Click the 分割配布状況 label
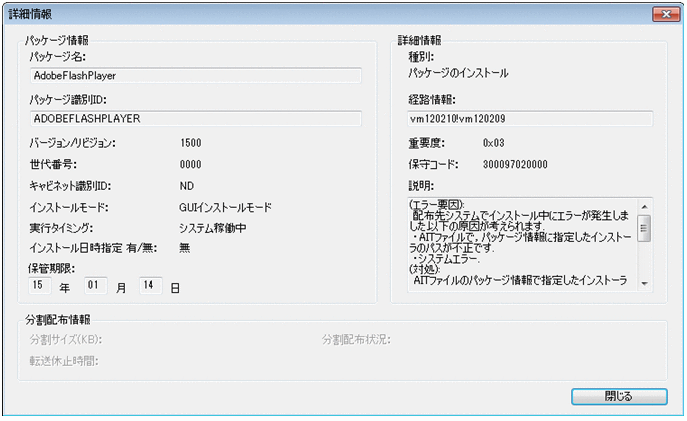 coord(356,340)
